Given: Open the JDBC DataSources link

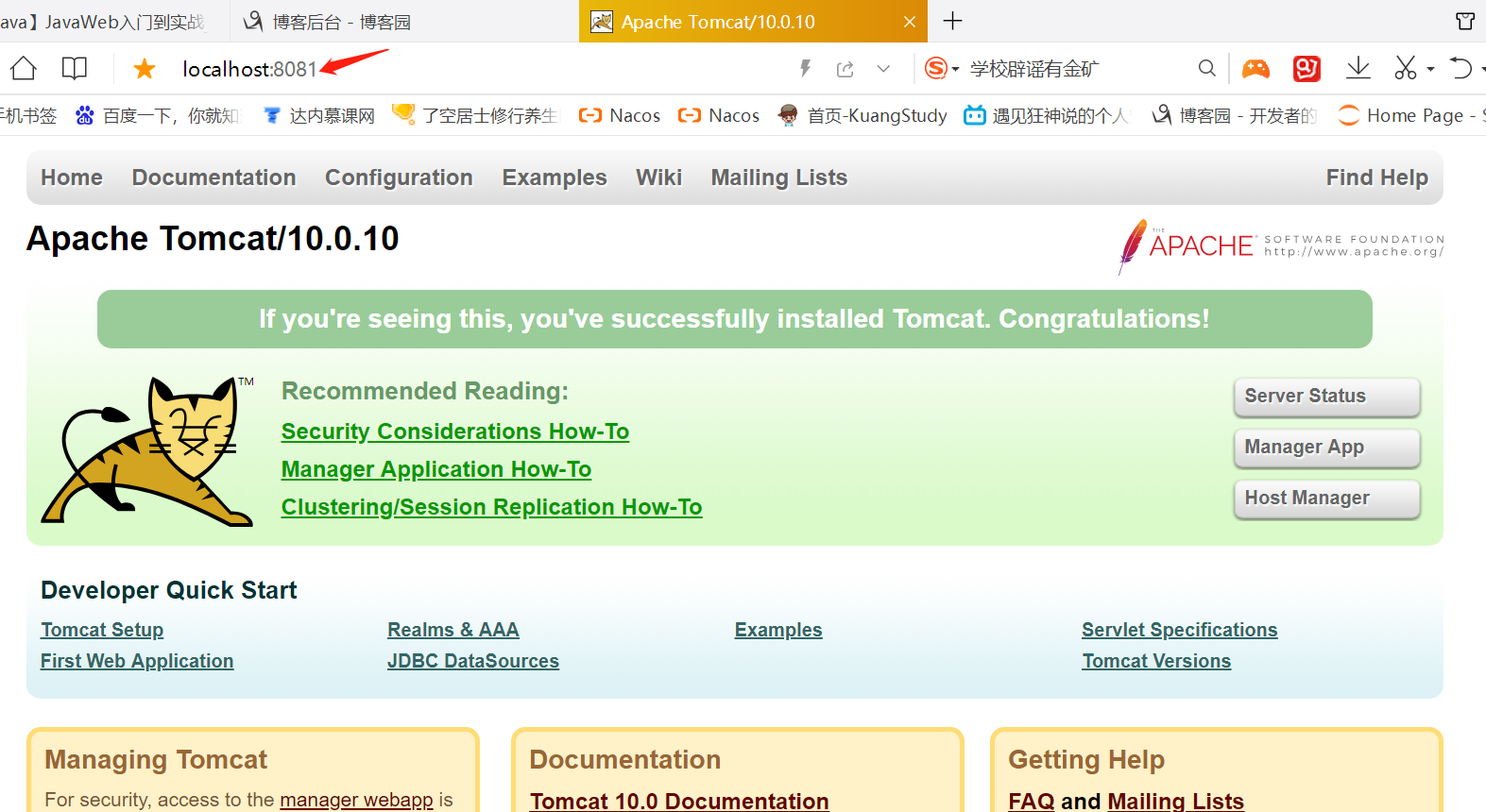Looking at the screenshot, I should (x=473, y=661).
